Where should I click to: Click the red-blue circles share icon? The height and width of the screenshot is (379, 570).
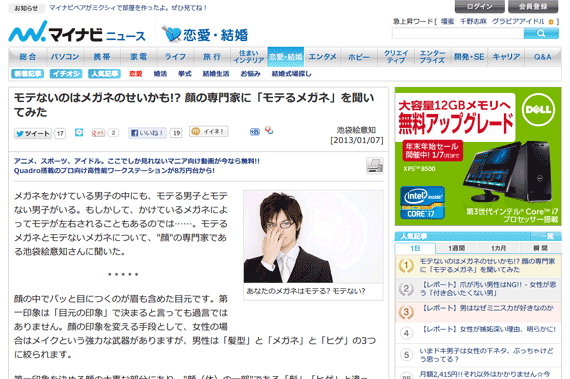(269, 130)
